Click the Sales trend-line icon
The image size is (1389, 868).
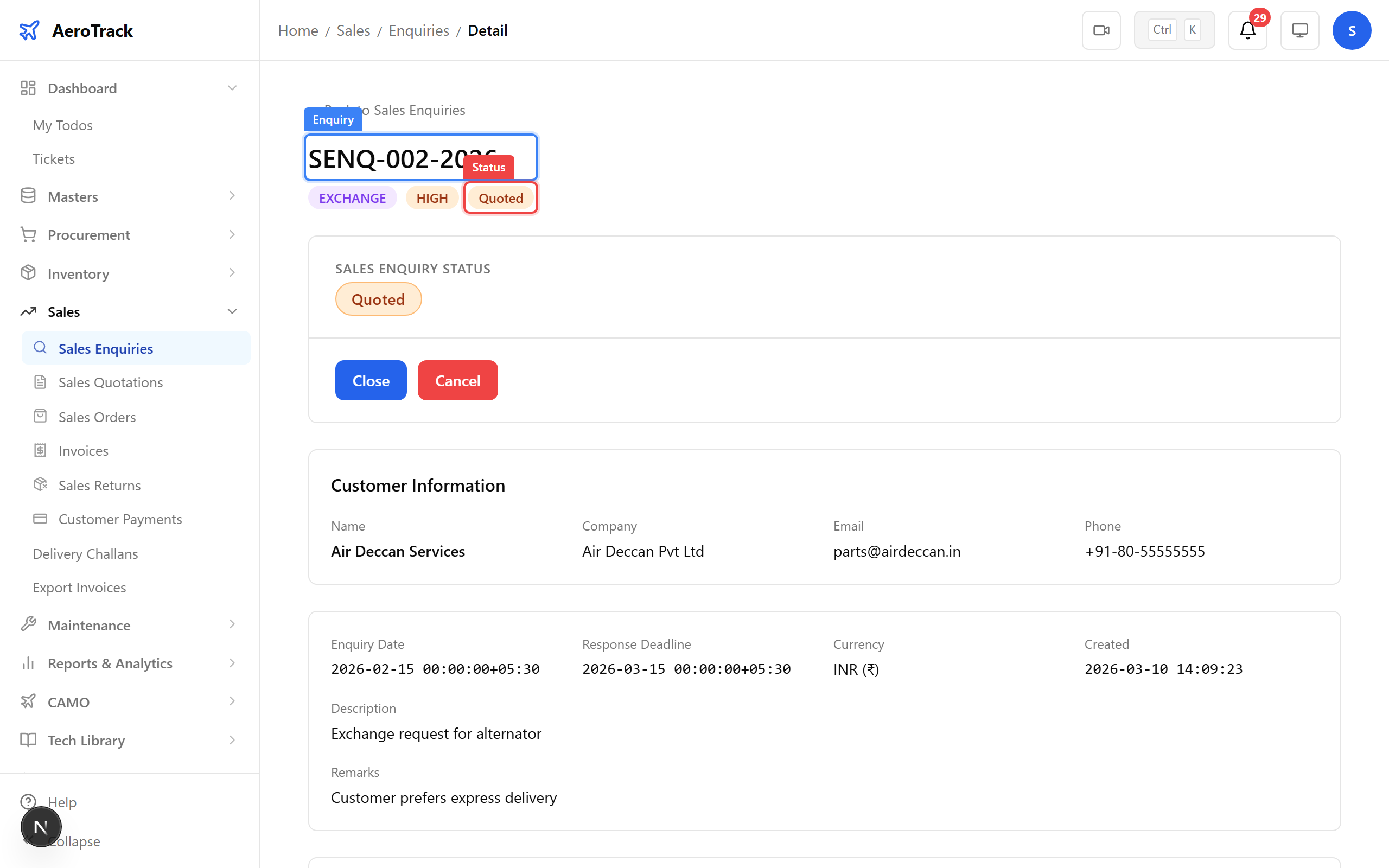pos(28,311)
